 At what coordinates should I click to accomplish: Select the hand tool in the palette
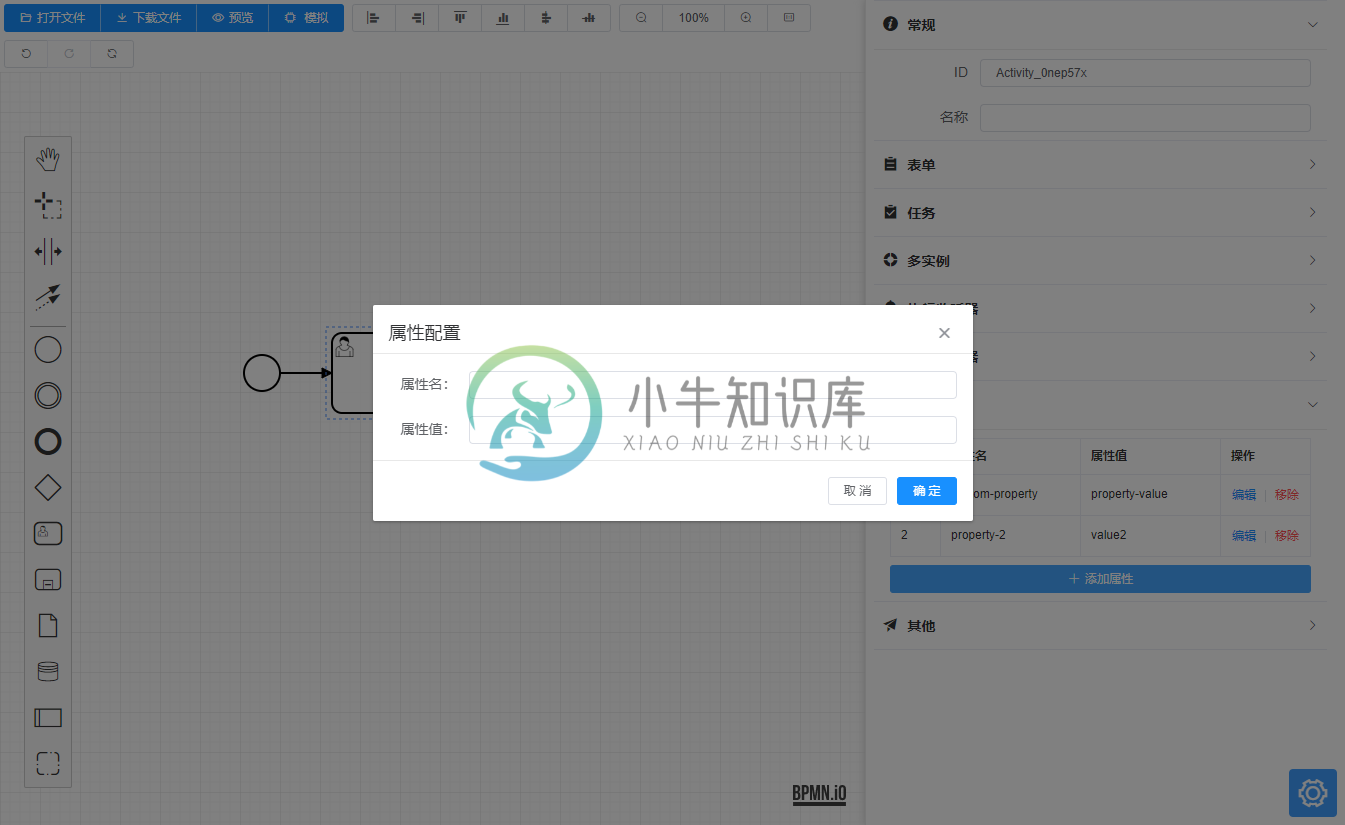coord(48,158)
